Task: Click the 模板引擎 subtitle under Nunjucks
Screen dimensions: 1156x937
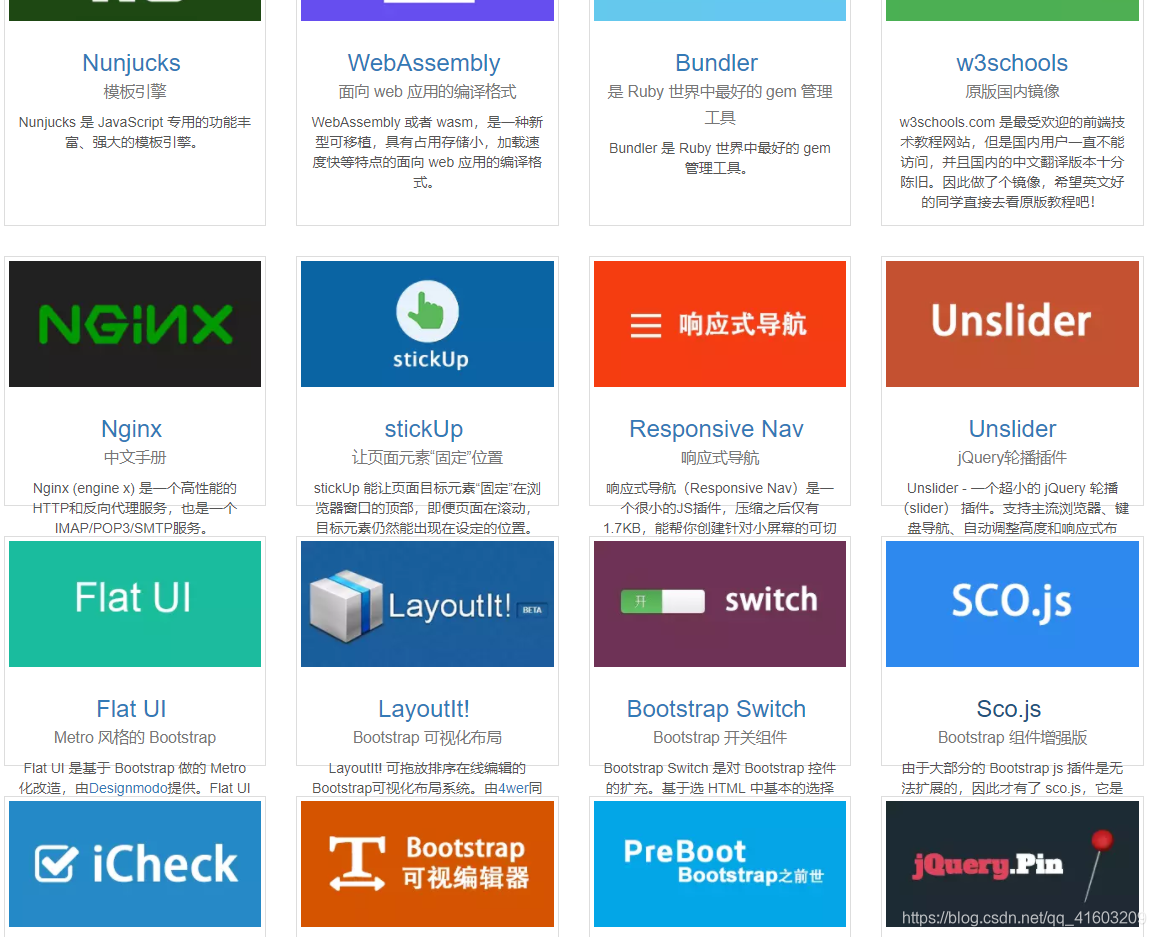Action: point(135,91)
